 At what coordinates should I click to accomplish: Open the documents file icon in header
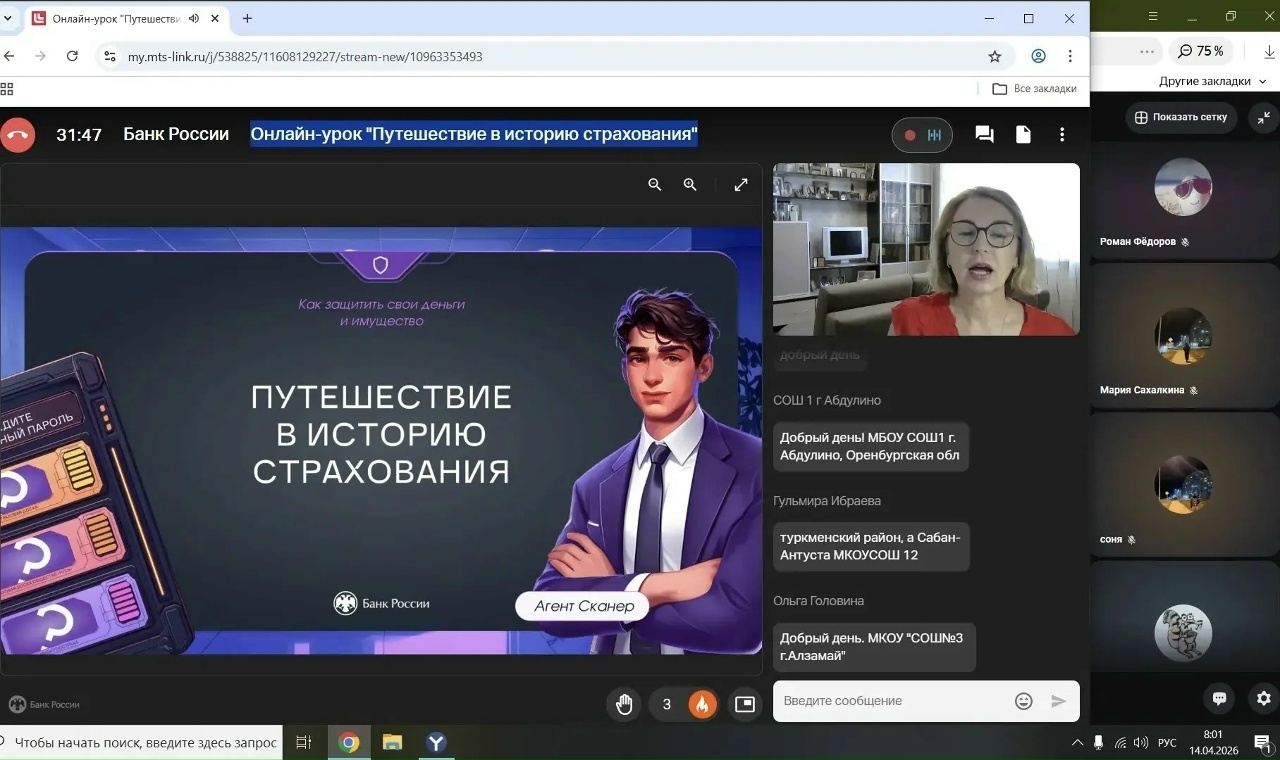click(1023, 135)
